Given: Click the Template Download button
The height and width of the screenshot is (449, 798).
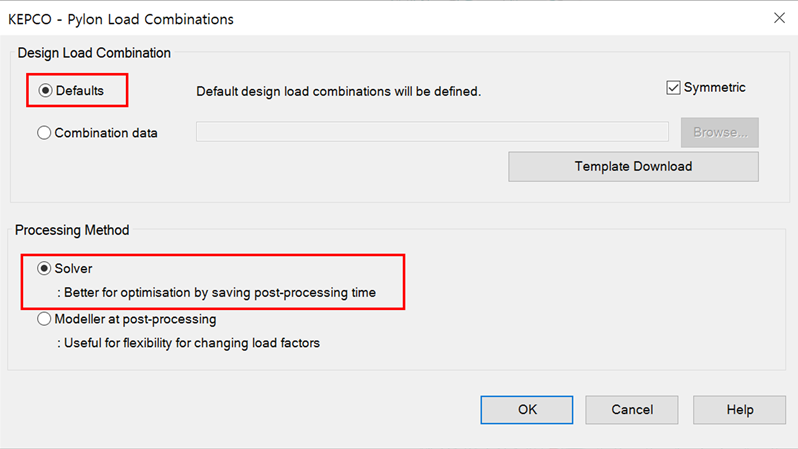Looking at the screenshot, I should (x=633, y=166).
